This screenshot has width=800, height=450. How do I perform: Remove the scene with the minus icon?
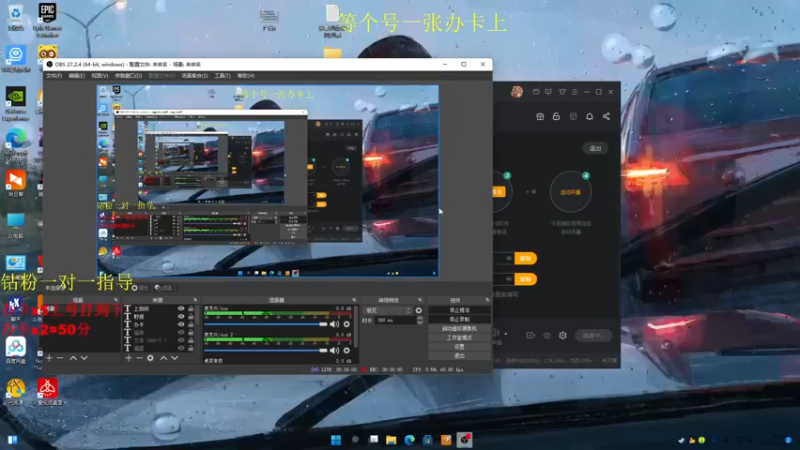coord(60,358)
